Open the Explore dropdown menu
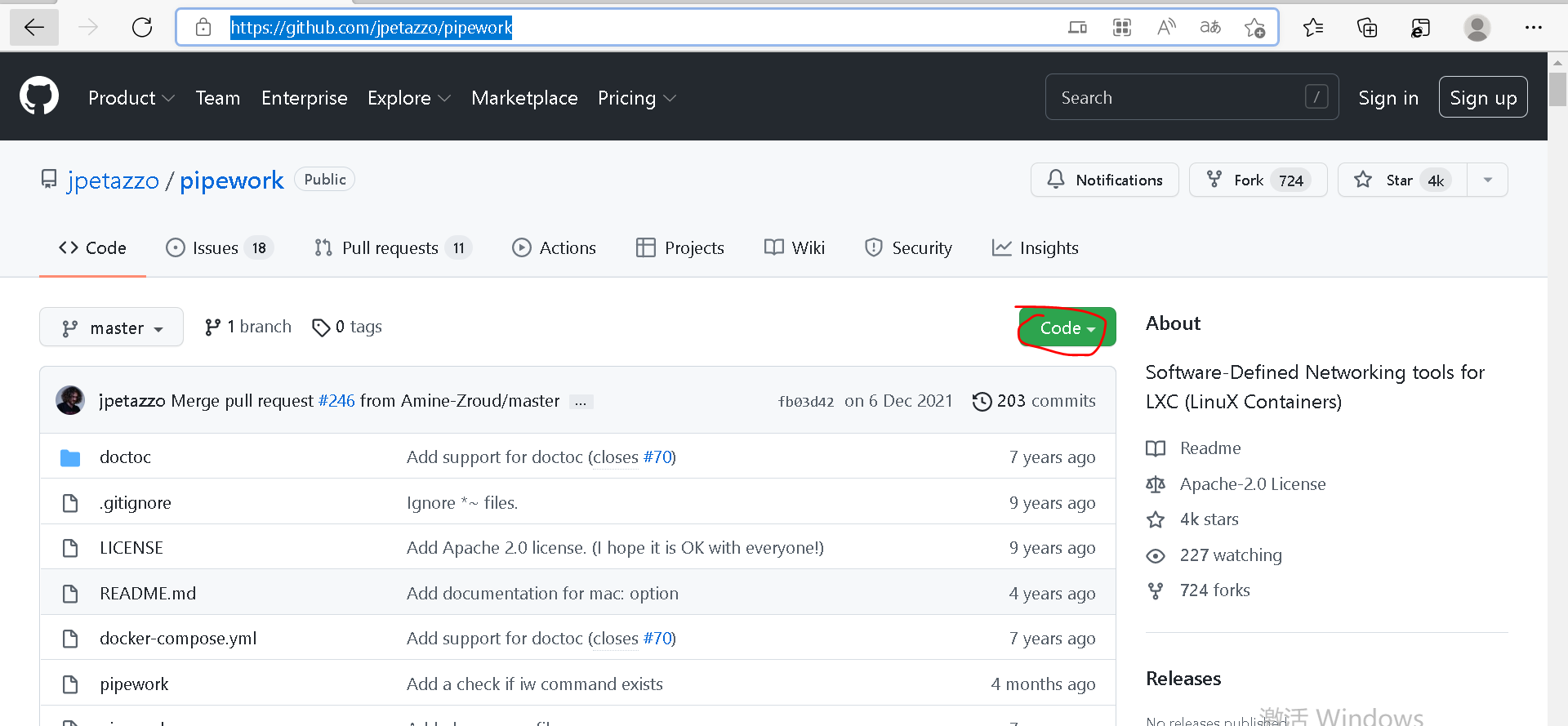Screen dimensions: 1568x726 409,98
